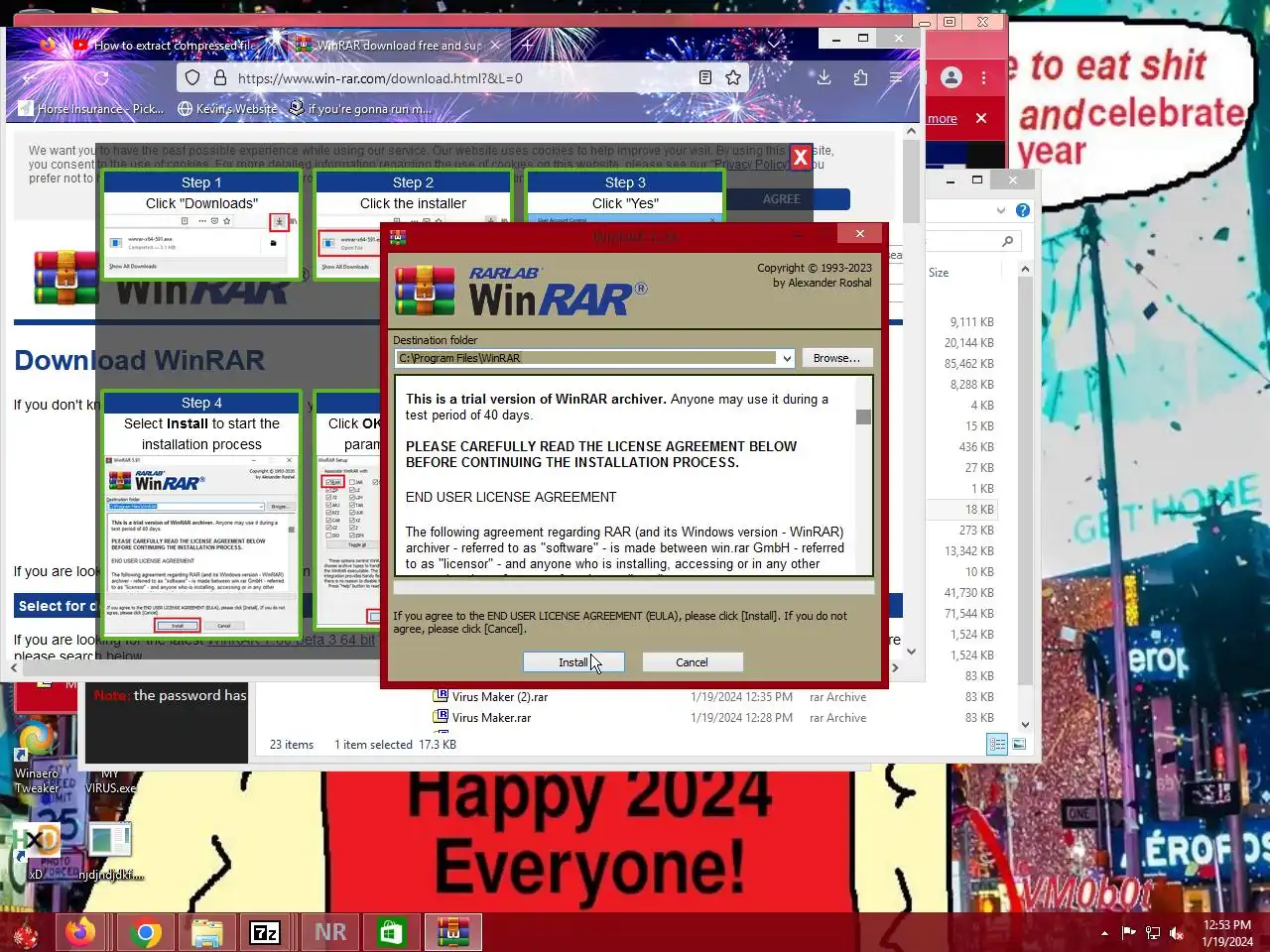1270x952 pixels.
Task: Click the AGREE cookie button
Action: coord(782,199)
